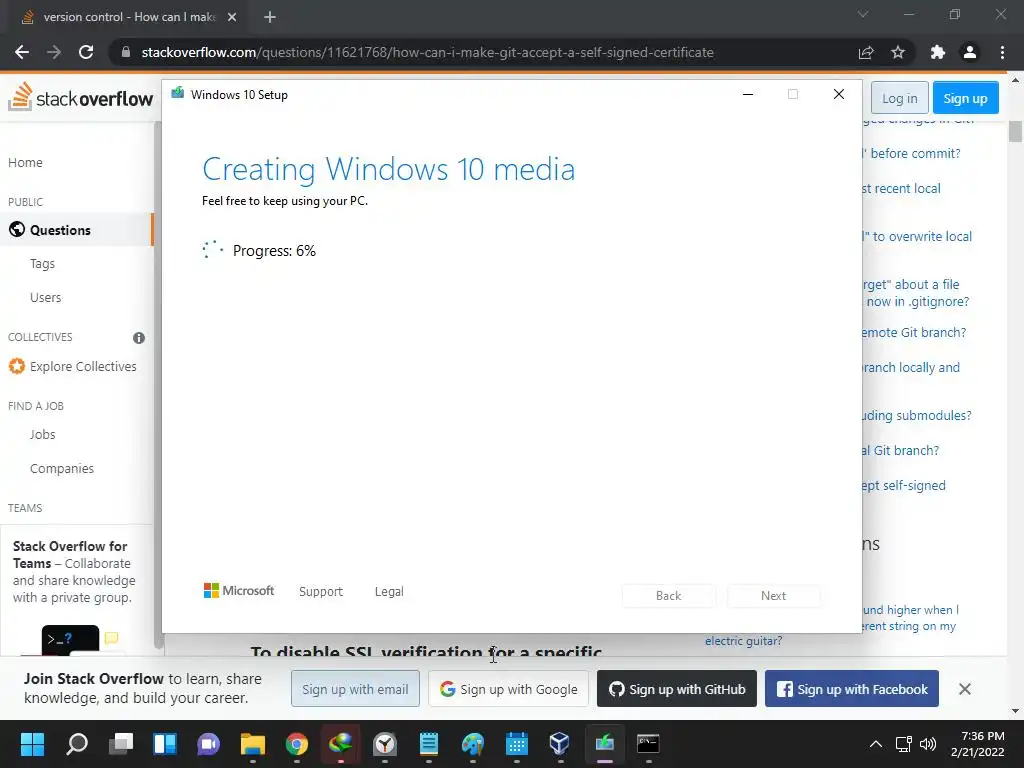Open the 'uding submodules?' related link
This screenshot has width=1024, height=768.
tap(916, 415)
